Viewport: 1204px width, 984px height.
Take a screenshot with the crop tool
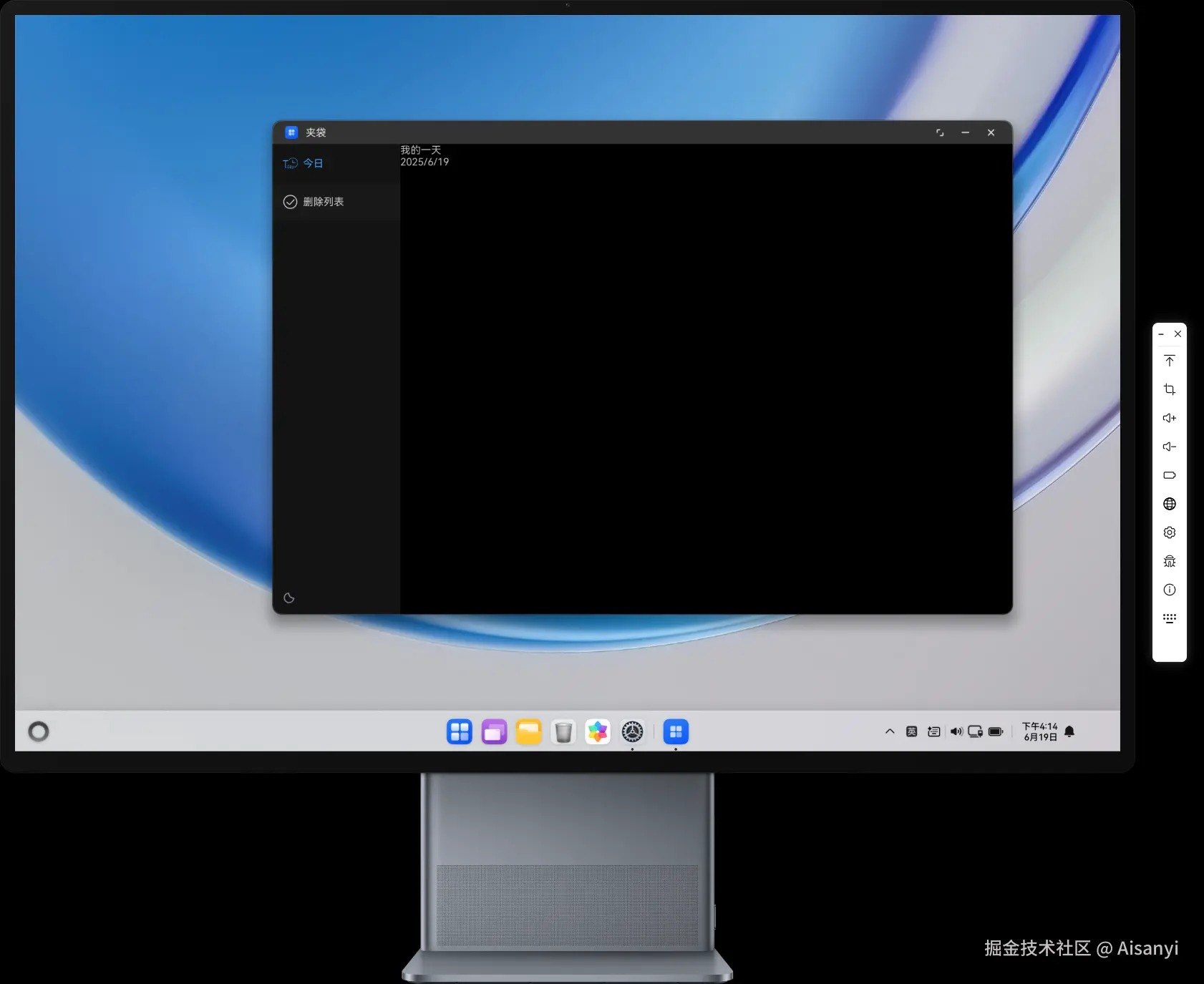1170,389
